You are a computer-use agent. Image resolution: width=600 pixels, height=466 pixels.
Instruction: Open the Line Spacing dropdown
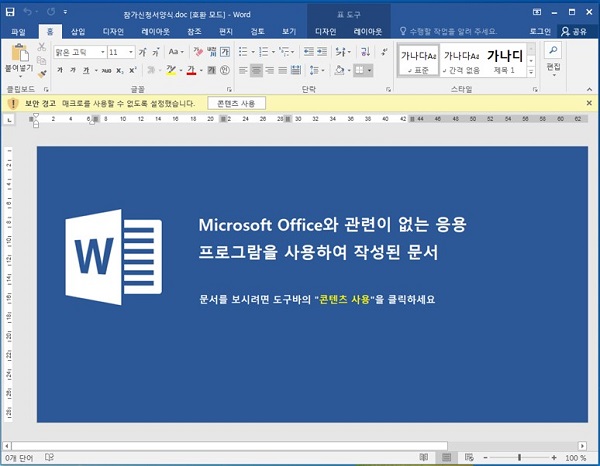[x=317, y=70]
